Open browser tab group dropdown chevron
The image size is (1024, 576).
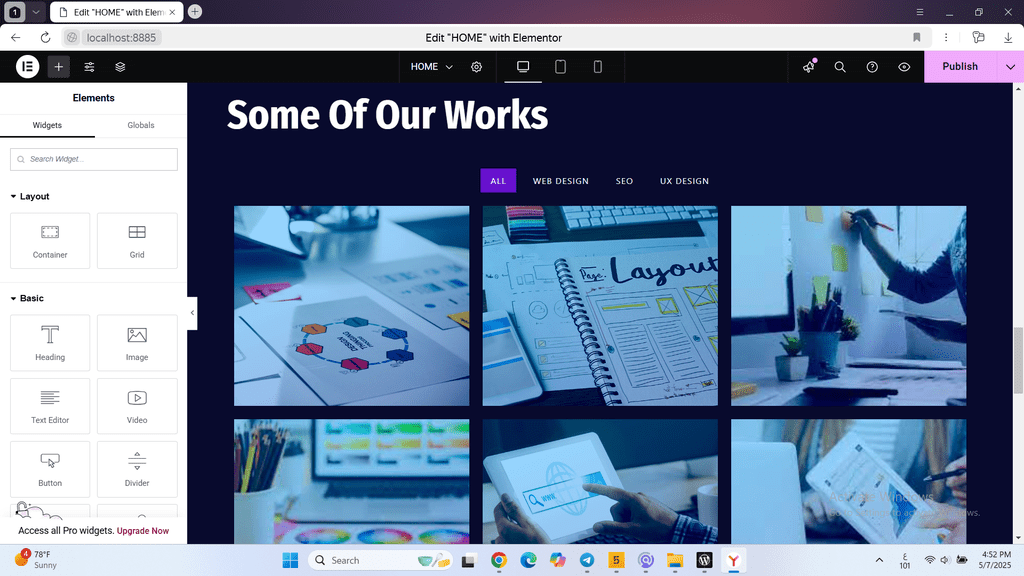[36, 12]
